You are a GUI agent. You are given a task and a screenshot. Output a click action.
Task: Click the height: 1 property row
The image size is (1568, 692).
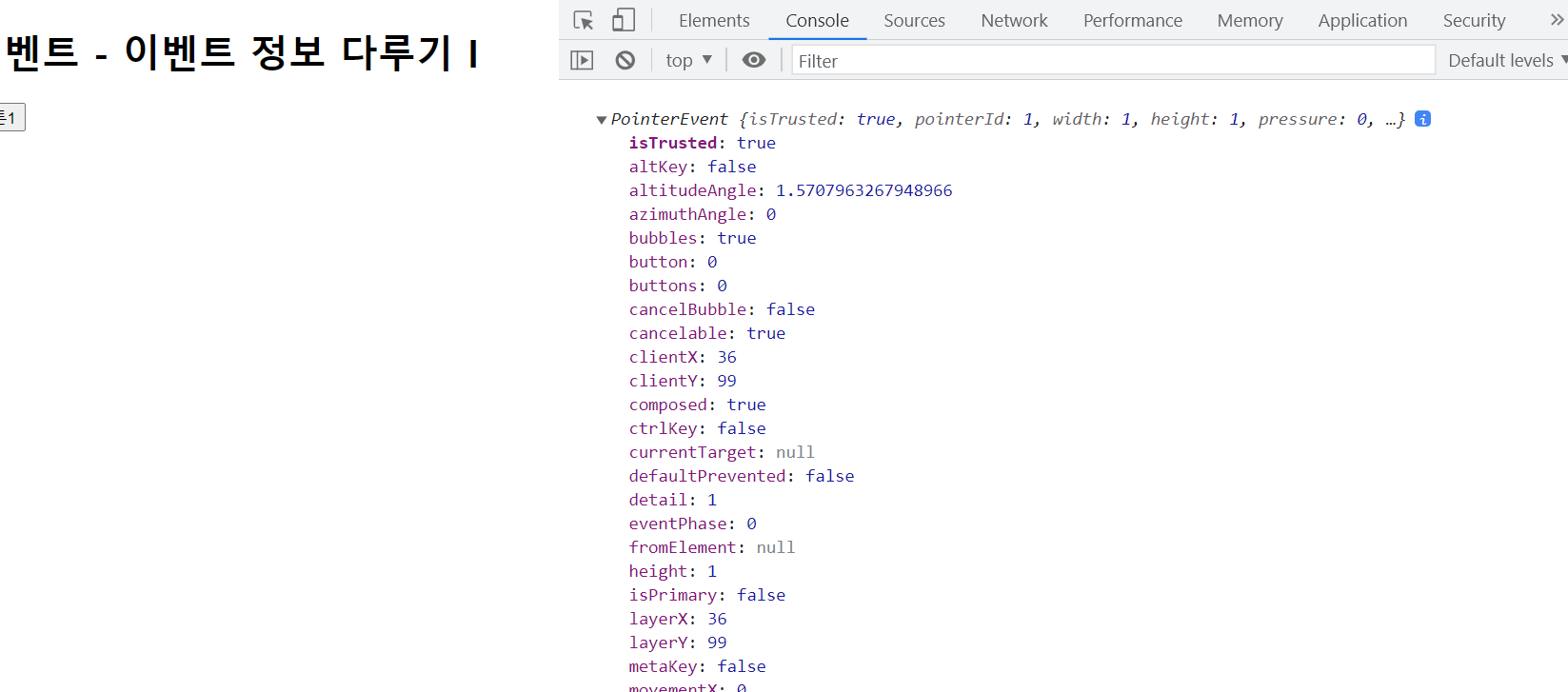pos(673,571)
